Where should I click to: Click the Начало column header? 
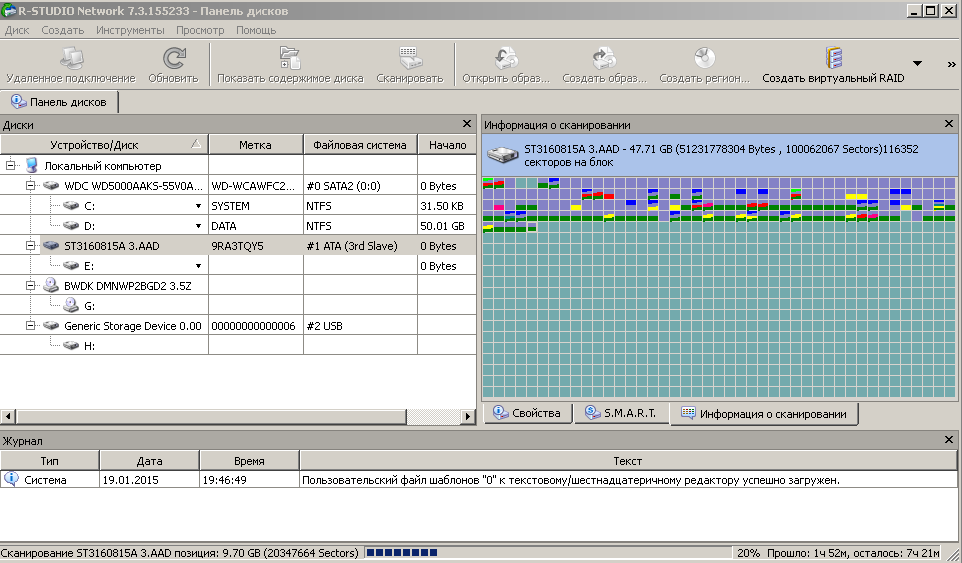click(447, 145)
